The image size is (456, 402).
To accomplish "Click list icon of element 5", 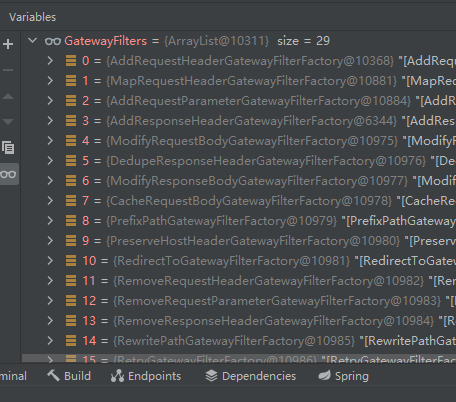I will pyautogui.click(x=71, y=161).
